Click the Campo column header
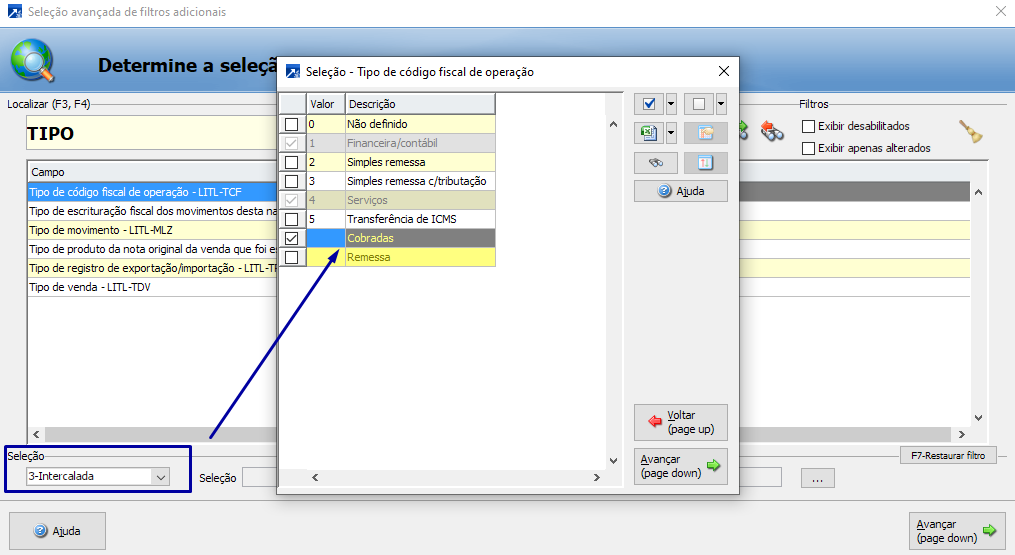Viewport: 1015px width, 555px height. [153, 172]
